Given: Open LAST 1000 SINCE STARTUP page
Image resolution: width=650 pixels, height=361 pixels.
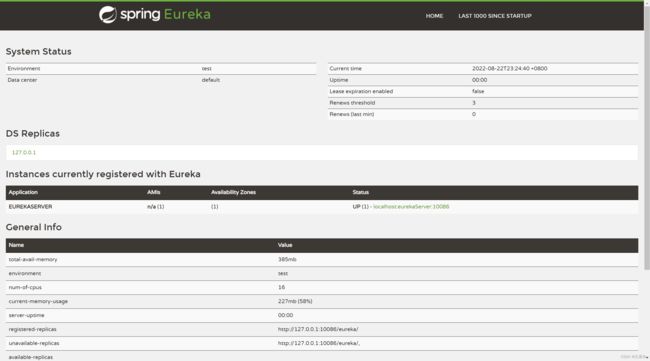Looking at the screenshot, I should [495, 16].
